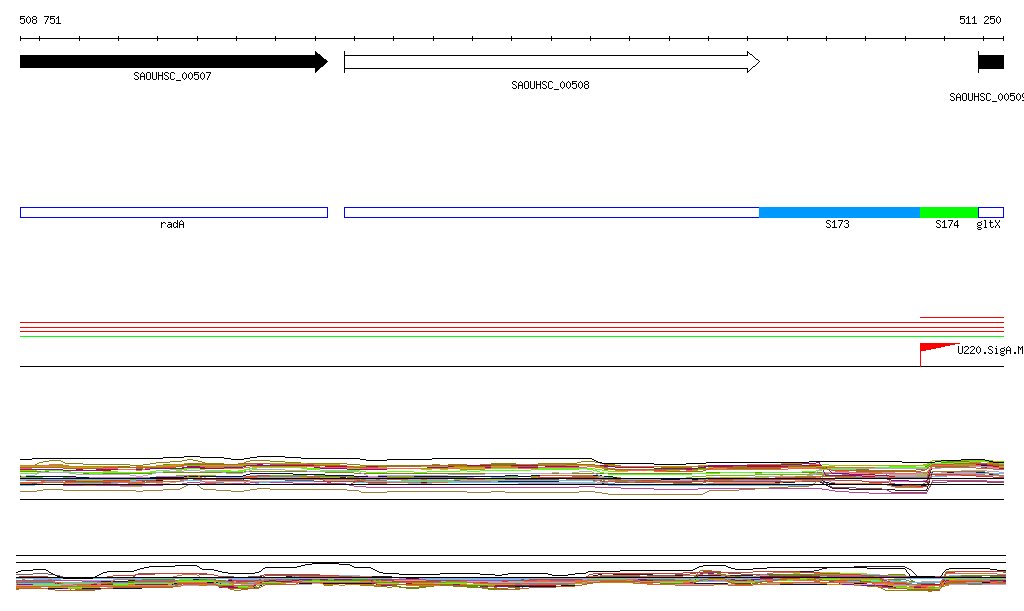Click the S173 label

coord(837,225)
